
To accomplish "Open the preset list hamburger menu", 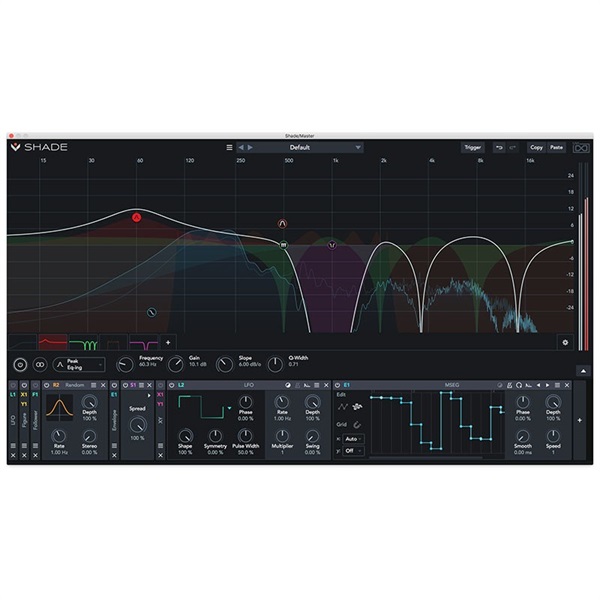I will click(229, 147).
